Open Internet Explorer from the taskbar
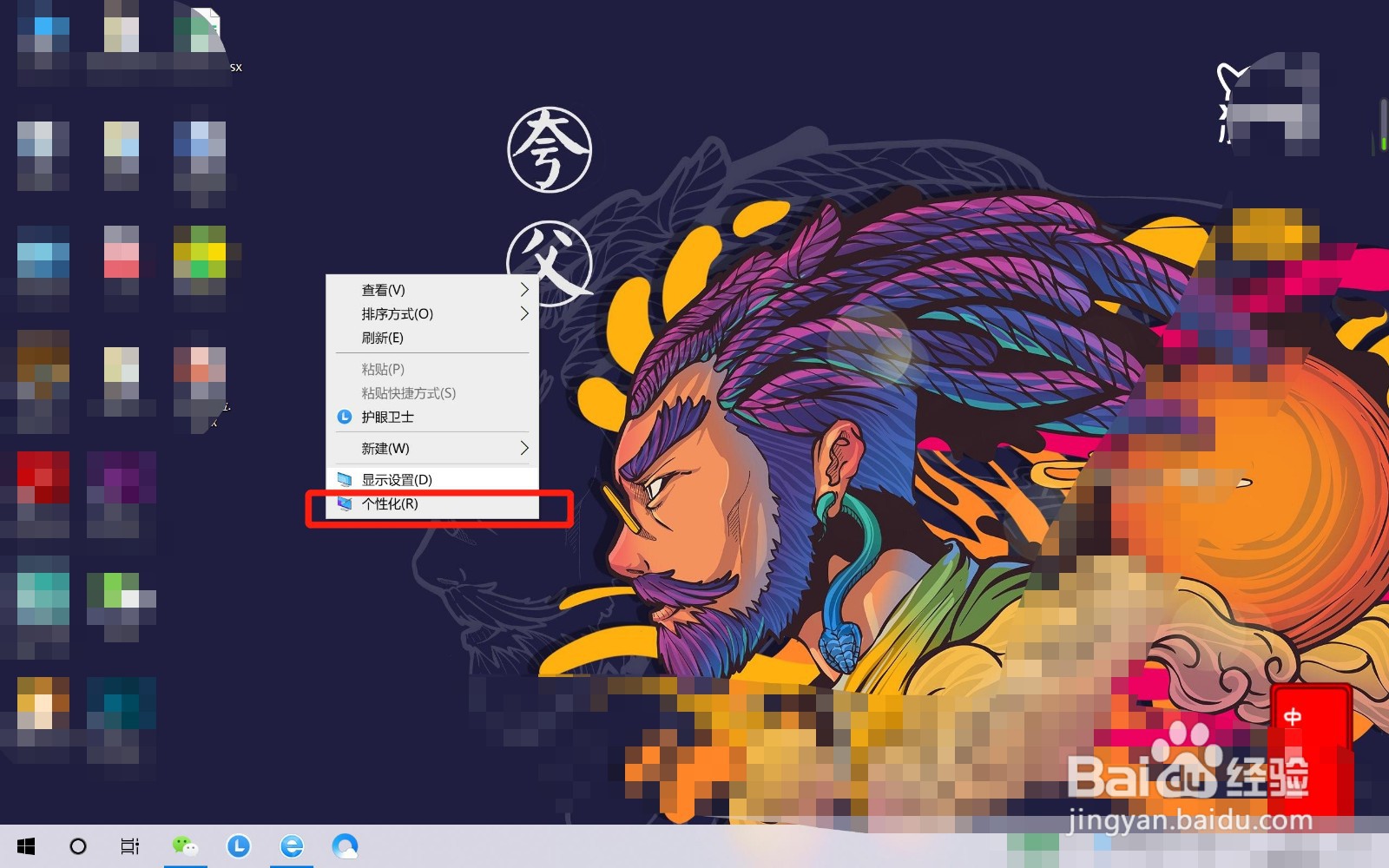 click(292, 846)
